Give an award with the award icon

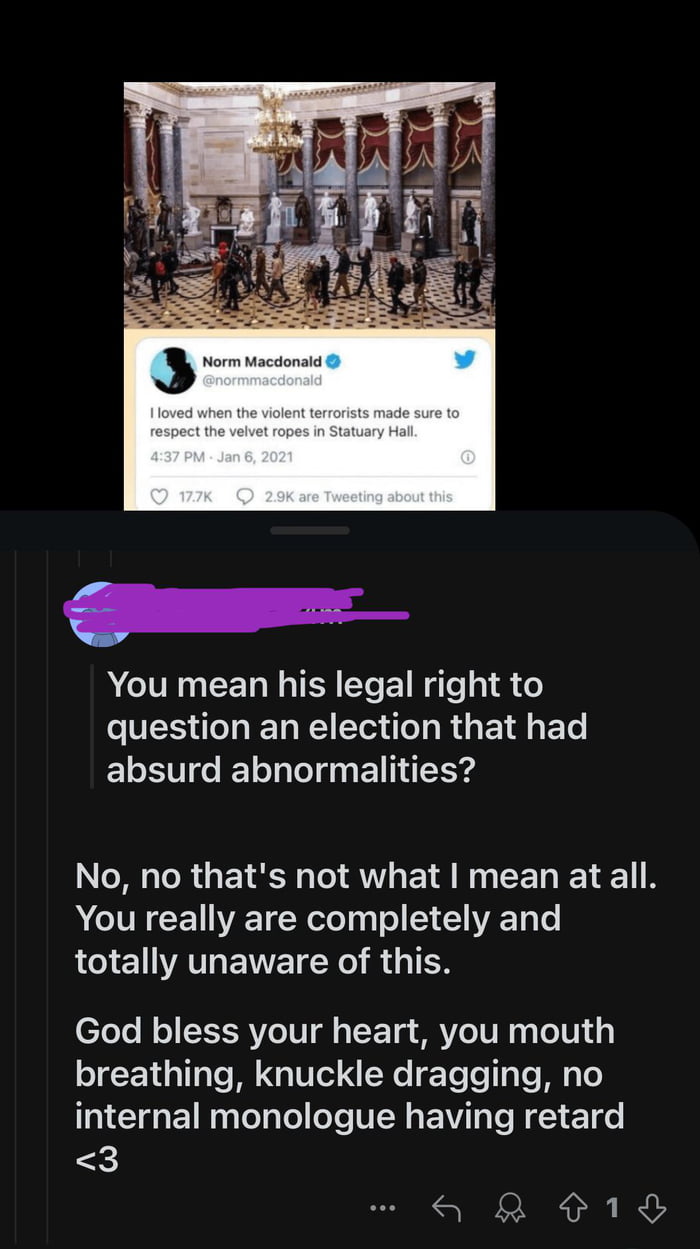(507, 1208)
